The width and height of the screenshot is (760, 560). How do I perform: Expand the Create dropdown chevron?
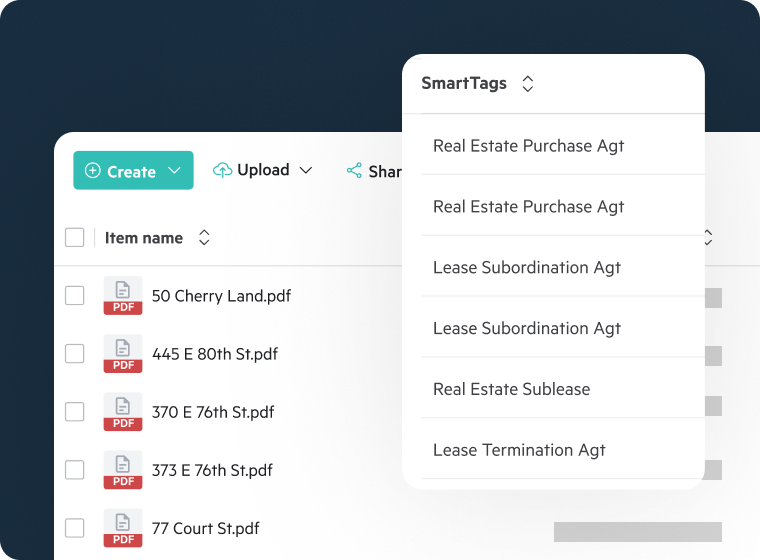(174, 171)
